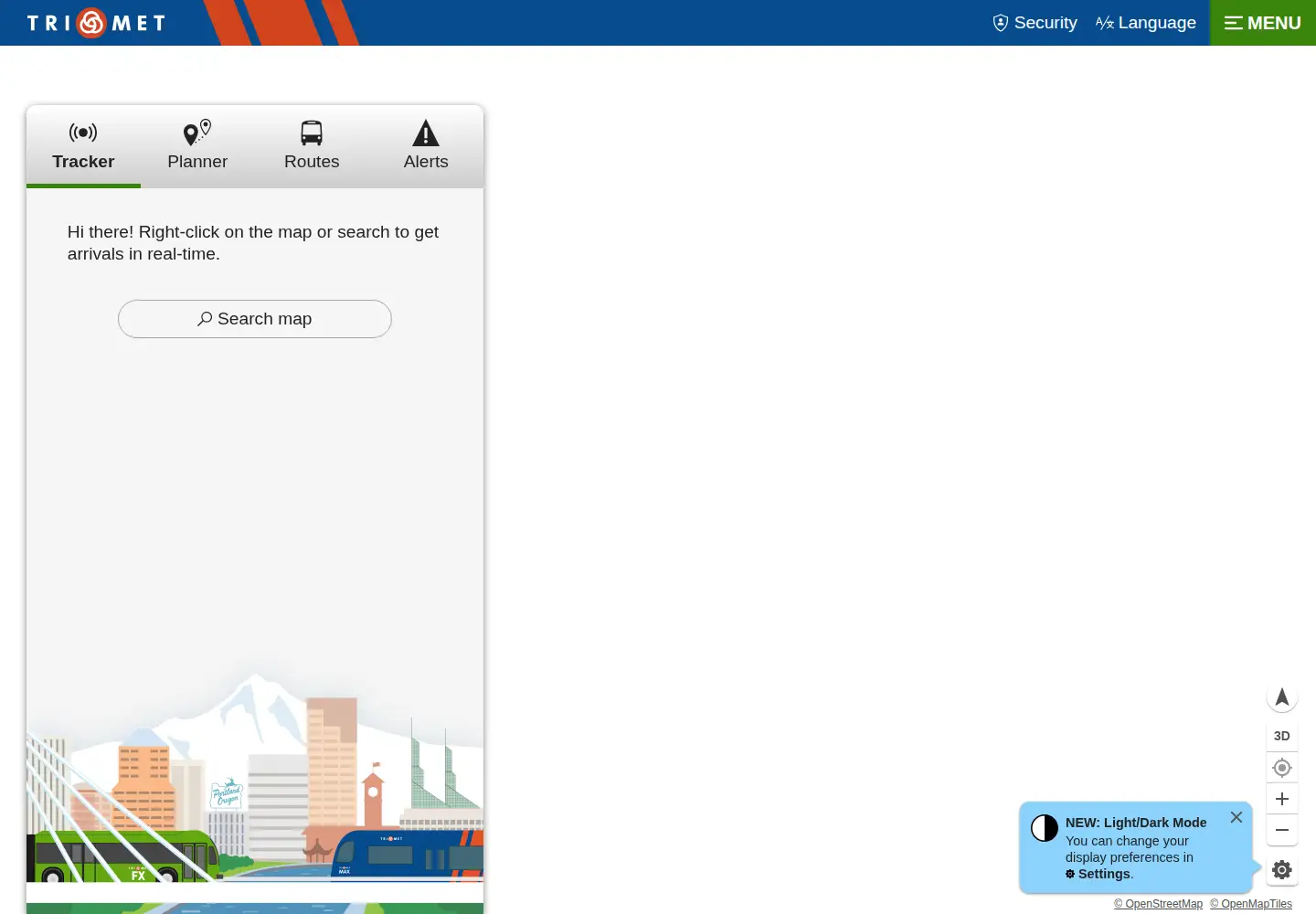Open the Language selector

(x=1146, y=23)
